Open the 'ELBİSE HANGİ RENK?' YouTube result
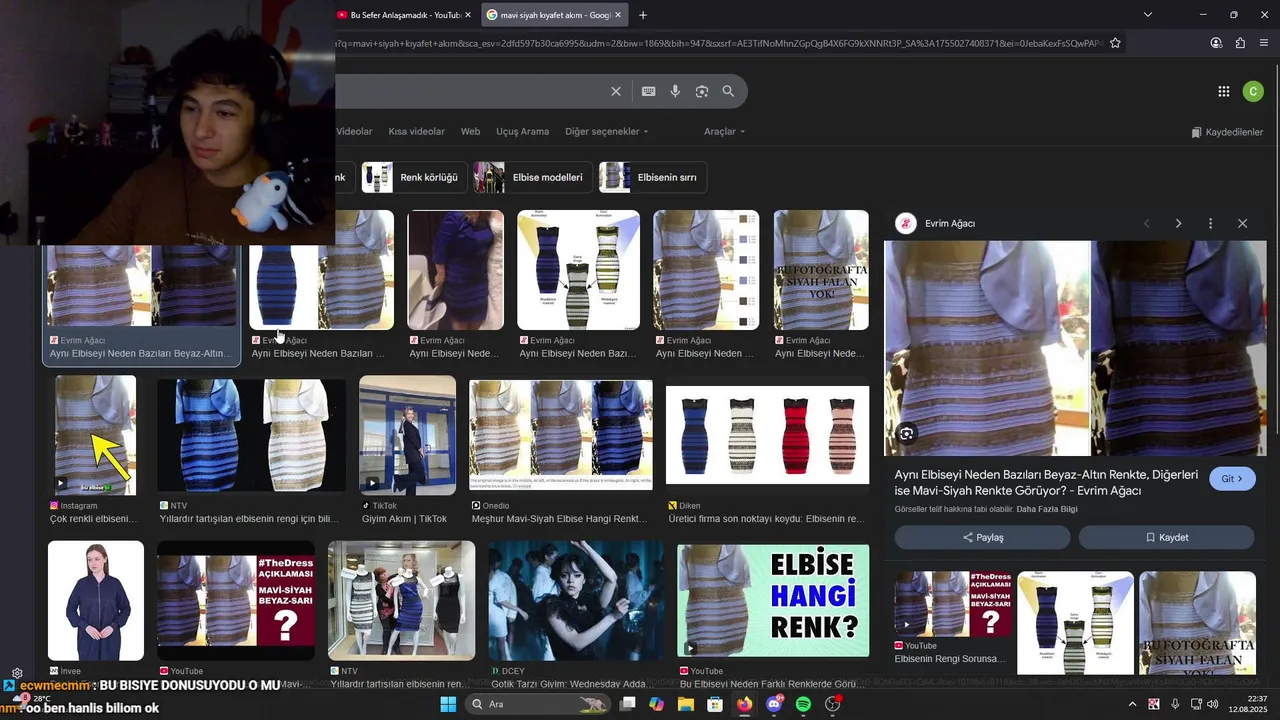The height and width of the screenshot is (720, 1280). click(773, 600)
